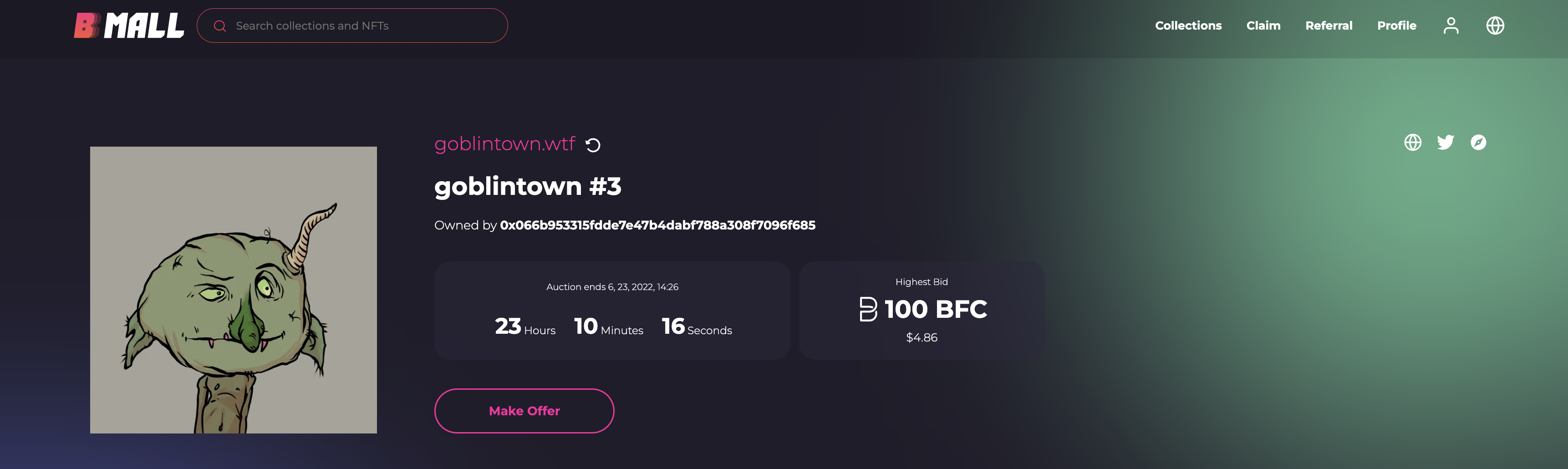Screen dimensions: 1568x469
Task: Open the collection website globe icon
Action: coord(1413,142)
